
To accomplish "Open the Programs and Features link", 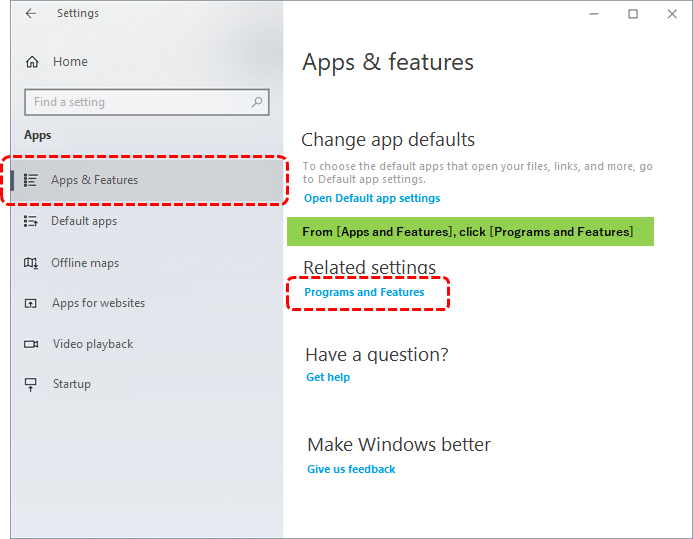I will point(364,292).
